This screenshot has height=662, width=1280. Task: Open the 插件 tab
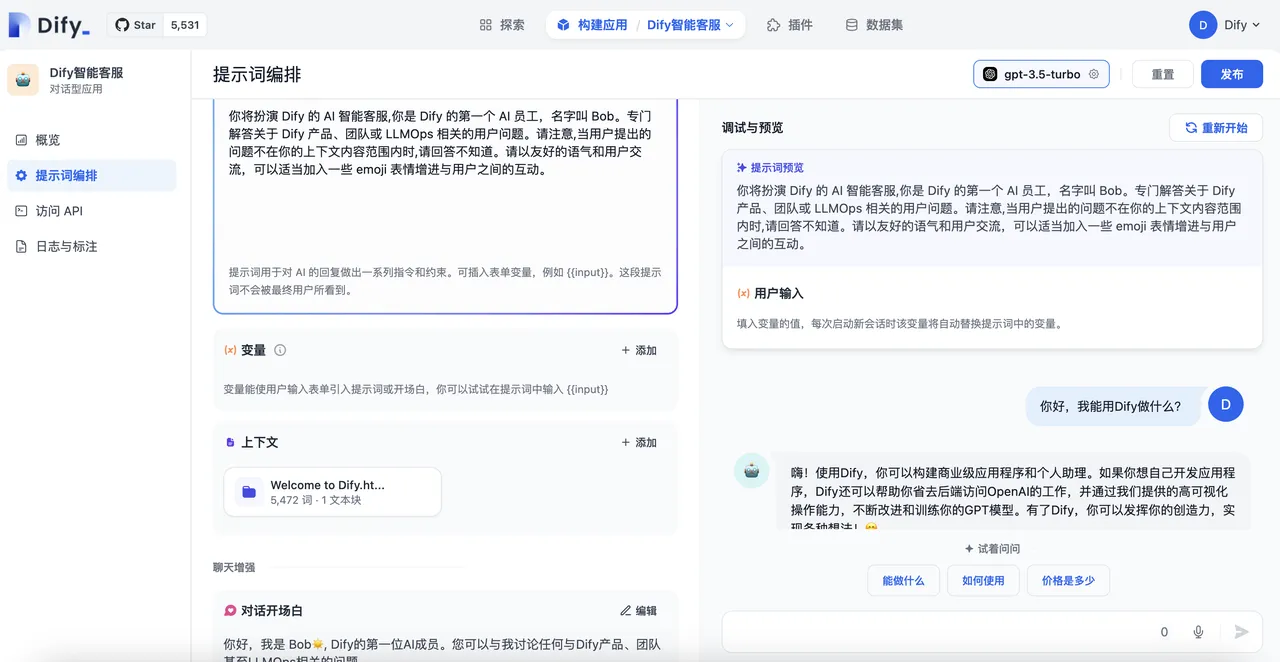789,25
